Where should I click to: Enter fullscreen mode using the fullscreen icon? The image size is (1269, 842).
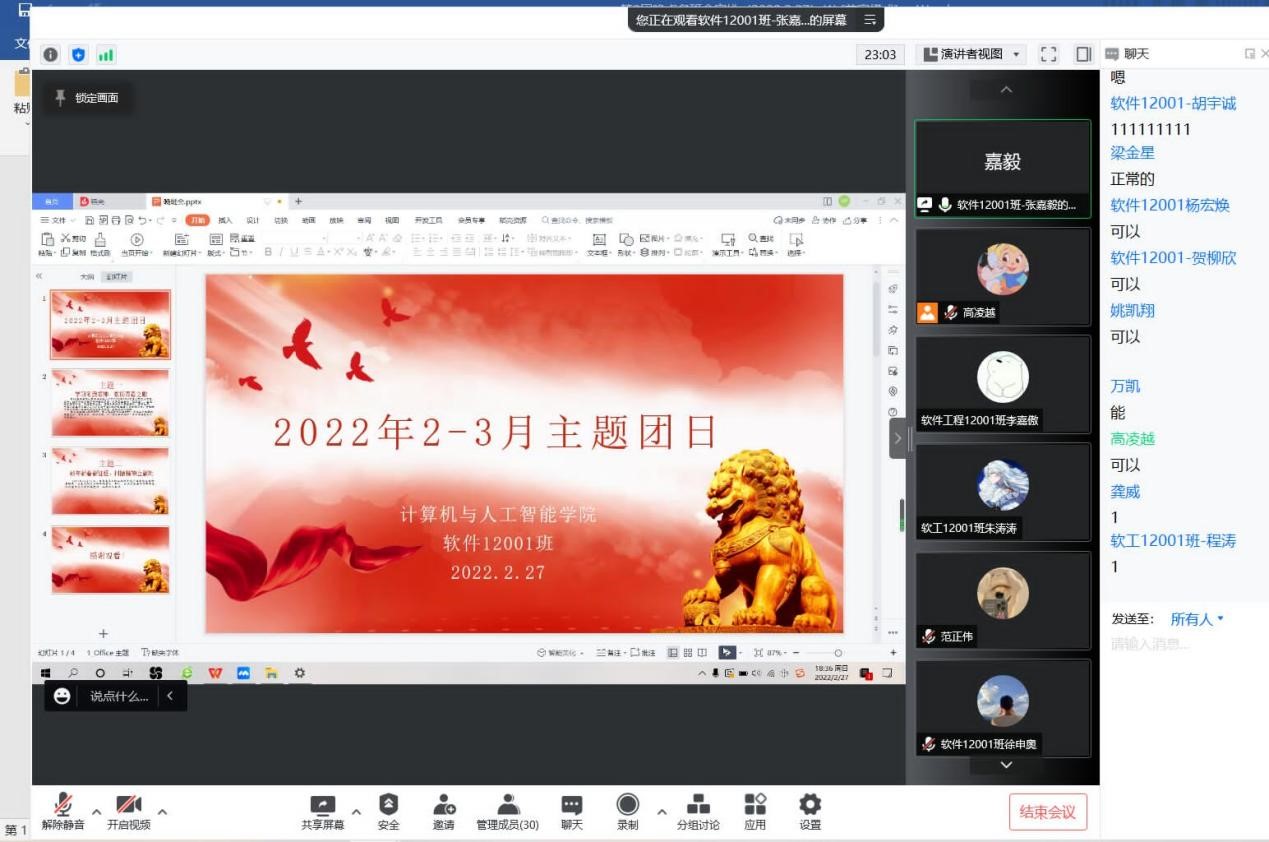pyautogui.click(x=1048, y=55)
